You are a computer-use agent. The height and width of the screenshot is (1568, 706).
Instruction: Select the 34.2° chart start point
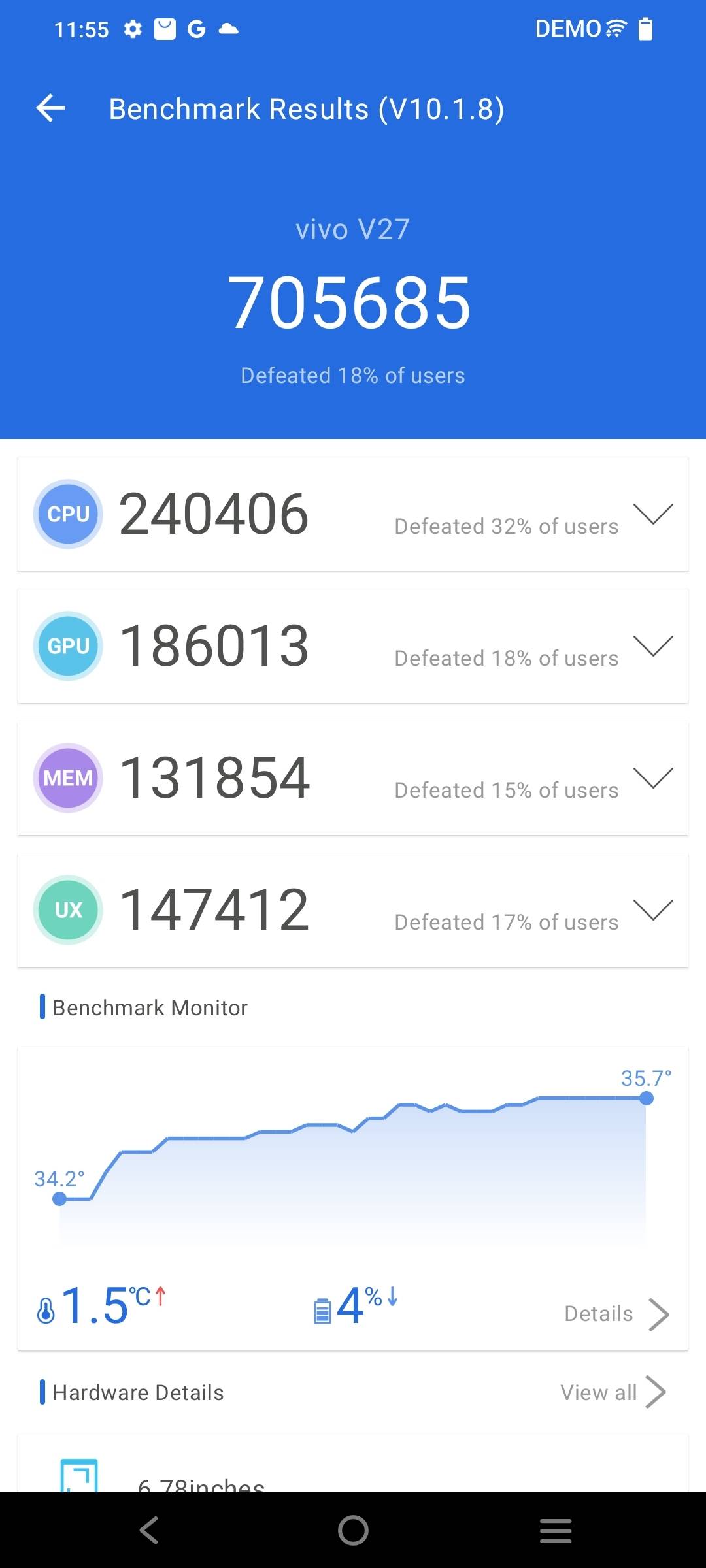point(59,1199)
